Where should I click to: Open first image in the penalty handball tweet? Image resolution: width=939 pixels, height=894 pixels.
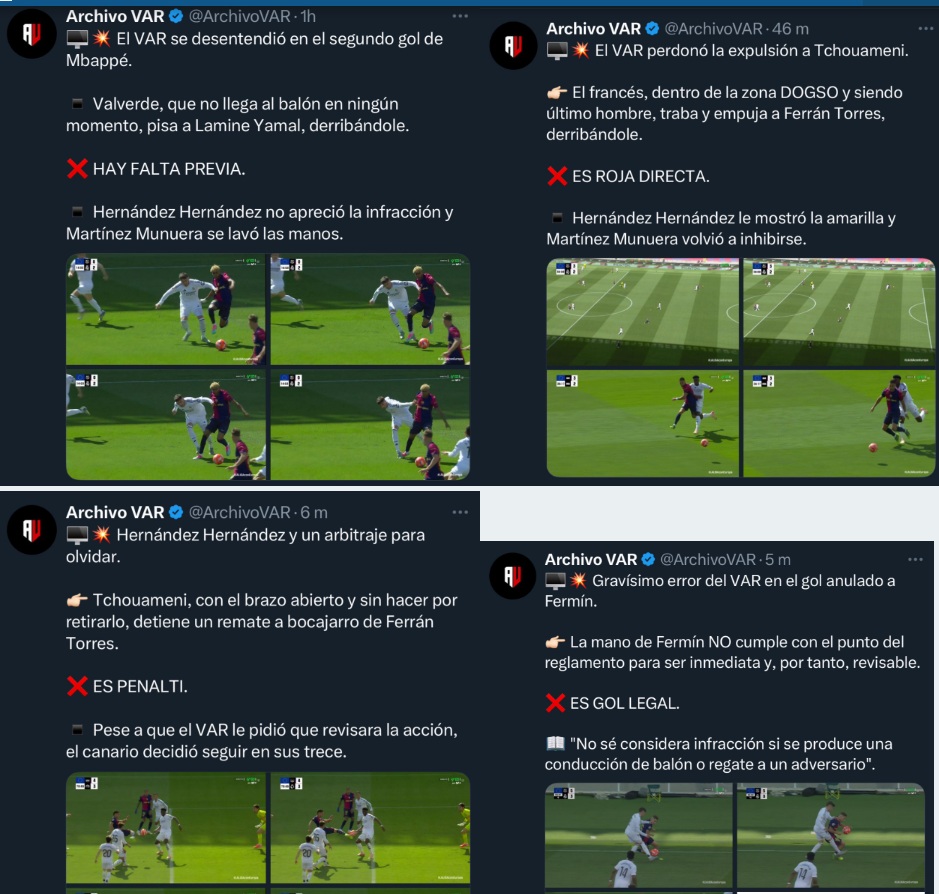[x=166, y=828]
